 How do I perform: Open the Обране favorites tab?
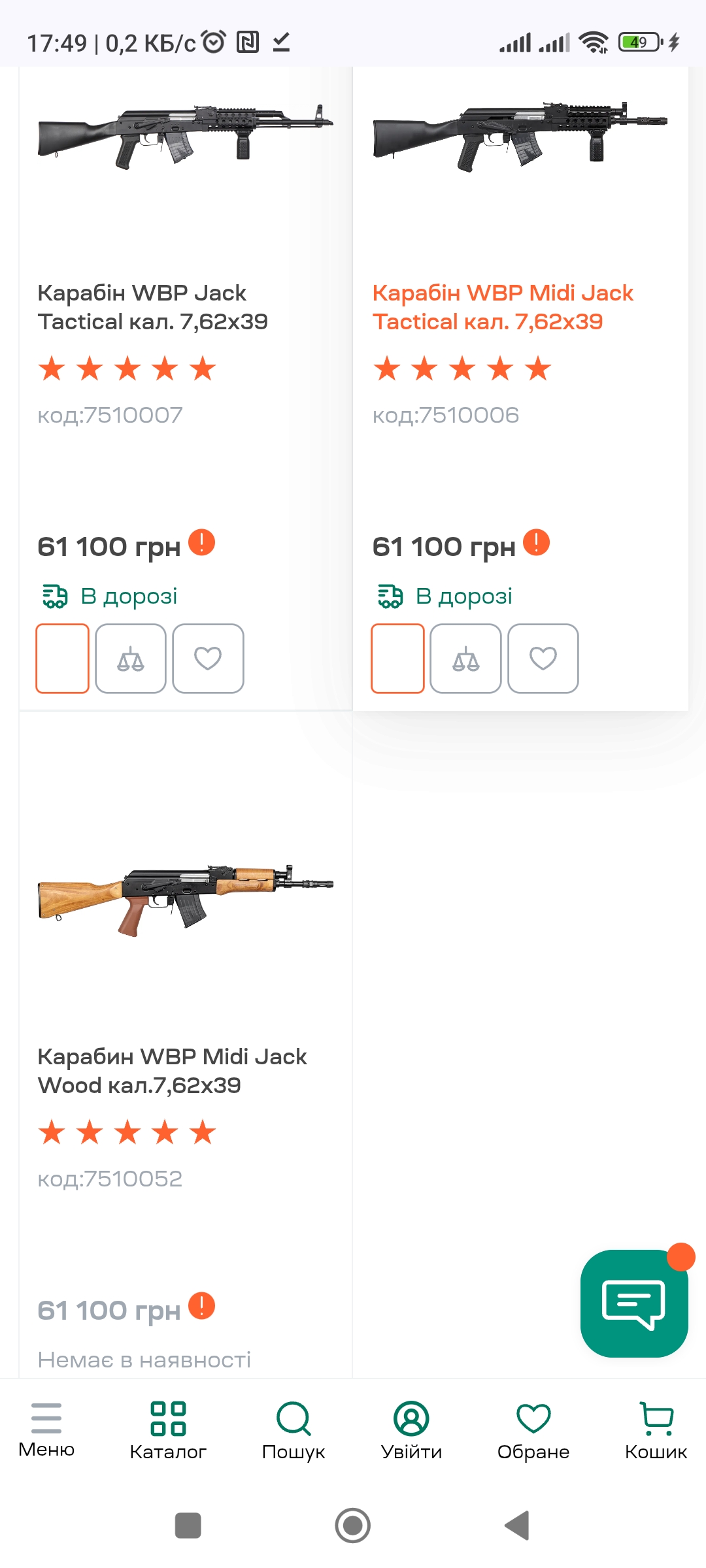click(x=533, y=1429)
